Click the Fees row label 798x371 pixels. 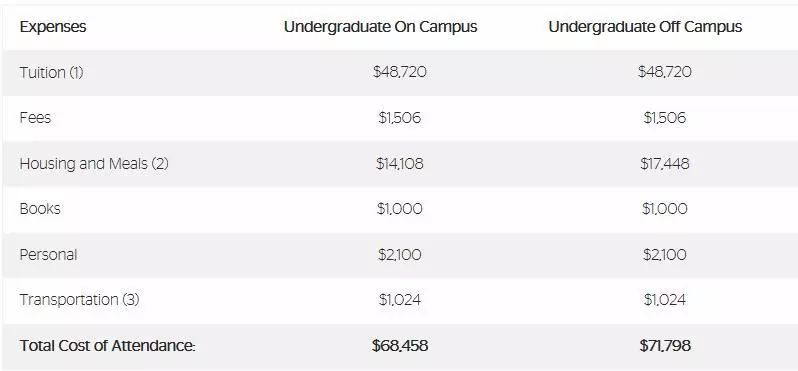35,118
